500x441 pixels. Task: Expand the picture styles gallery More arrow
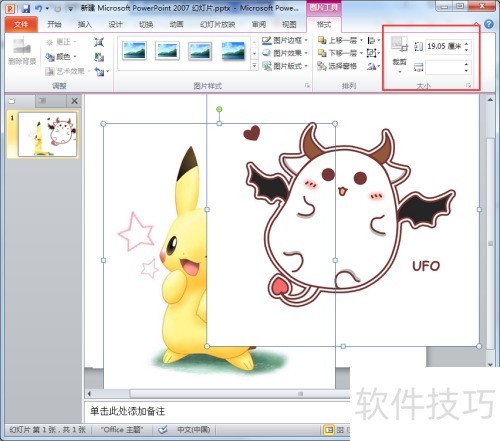(254, 66)
